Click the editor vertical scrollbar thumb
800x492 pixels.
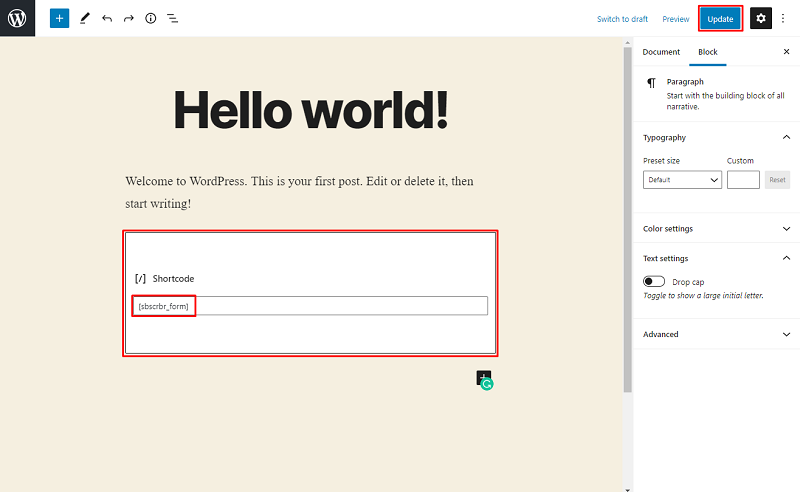(x=628, y=220)
